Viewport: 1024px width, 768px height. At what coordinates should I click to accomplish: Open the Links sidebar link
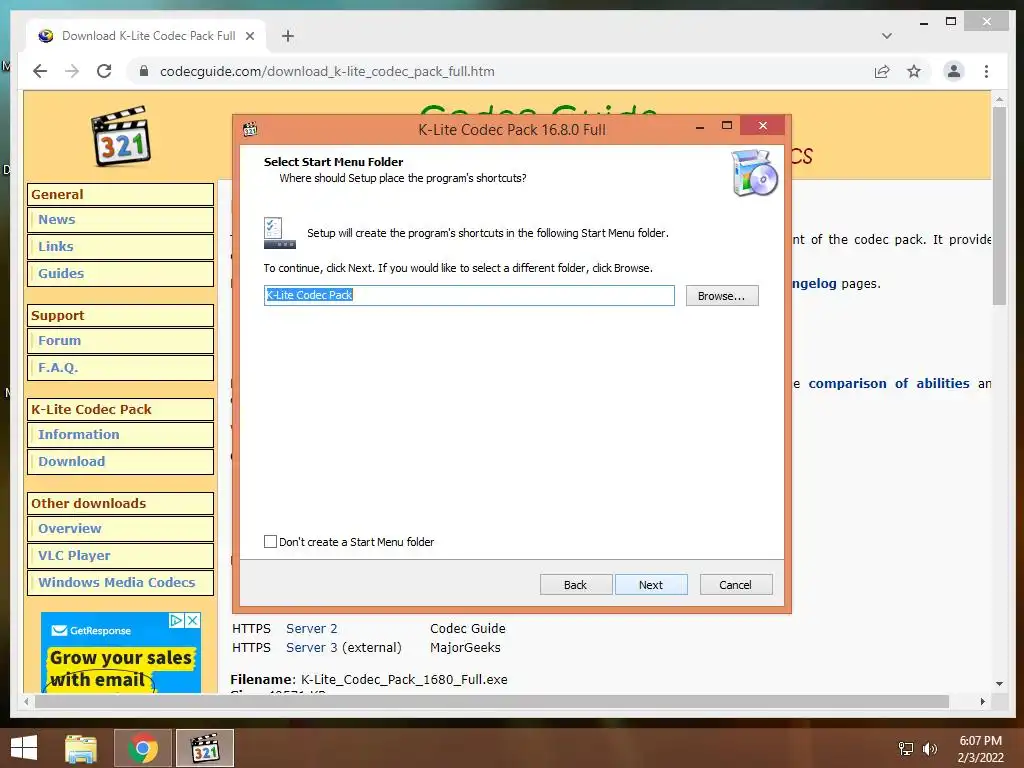pyautogui.click(x=56, y=247)
